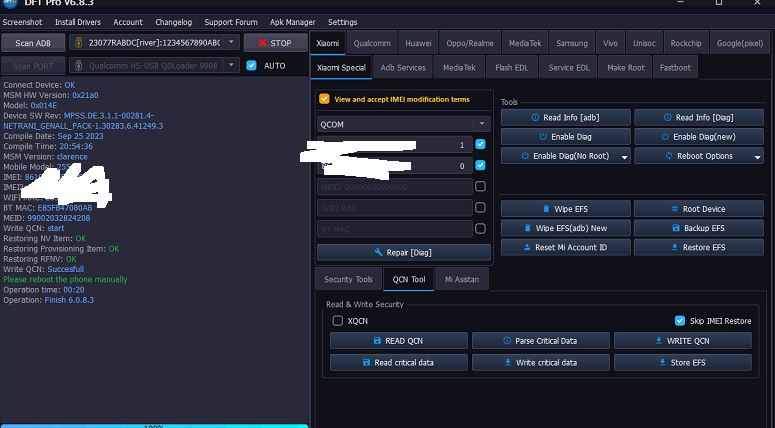Enable the XQCN checkbox
Image resolution: width=775 pixels, height=428 pixels.
pos(338,321)
